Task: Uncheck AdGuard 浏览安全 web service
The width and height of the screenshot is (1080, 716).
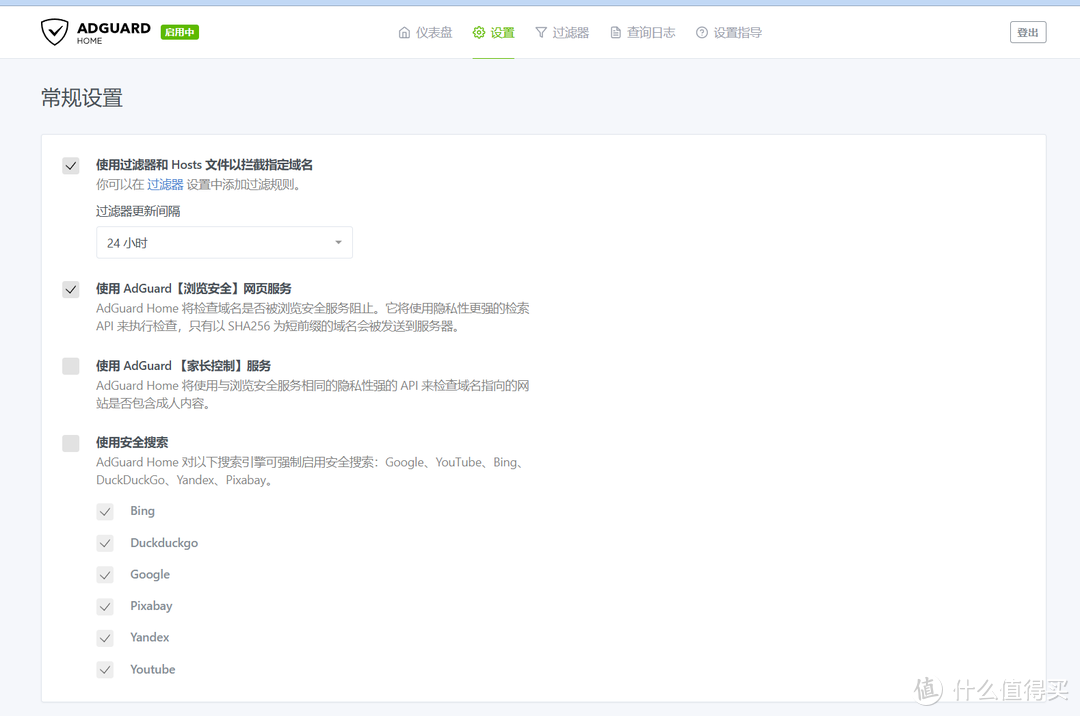Action: 70,289
